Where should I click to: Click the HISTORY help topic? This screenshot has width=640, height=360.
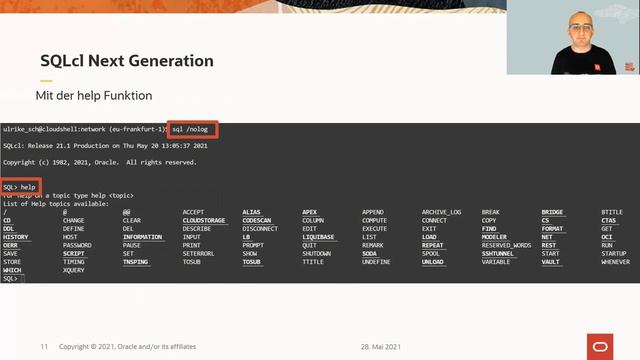click(x=16, y=237)
